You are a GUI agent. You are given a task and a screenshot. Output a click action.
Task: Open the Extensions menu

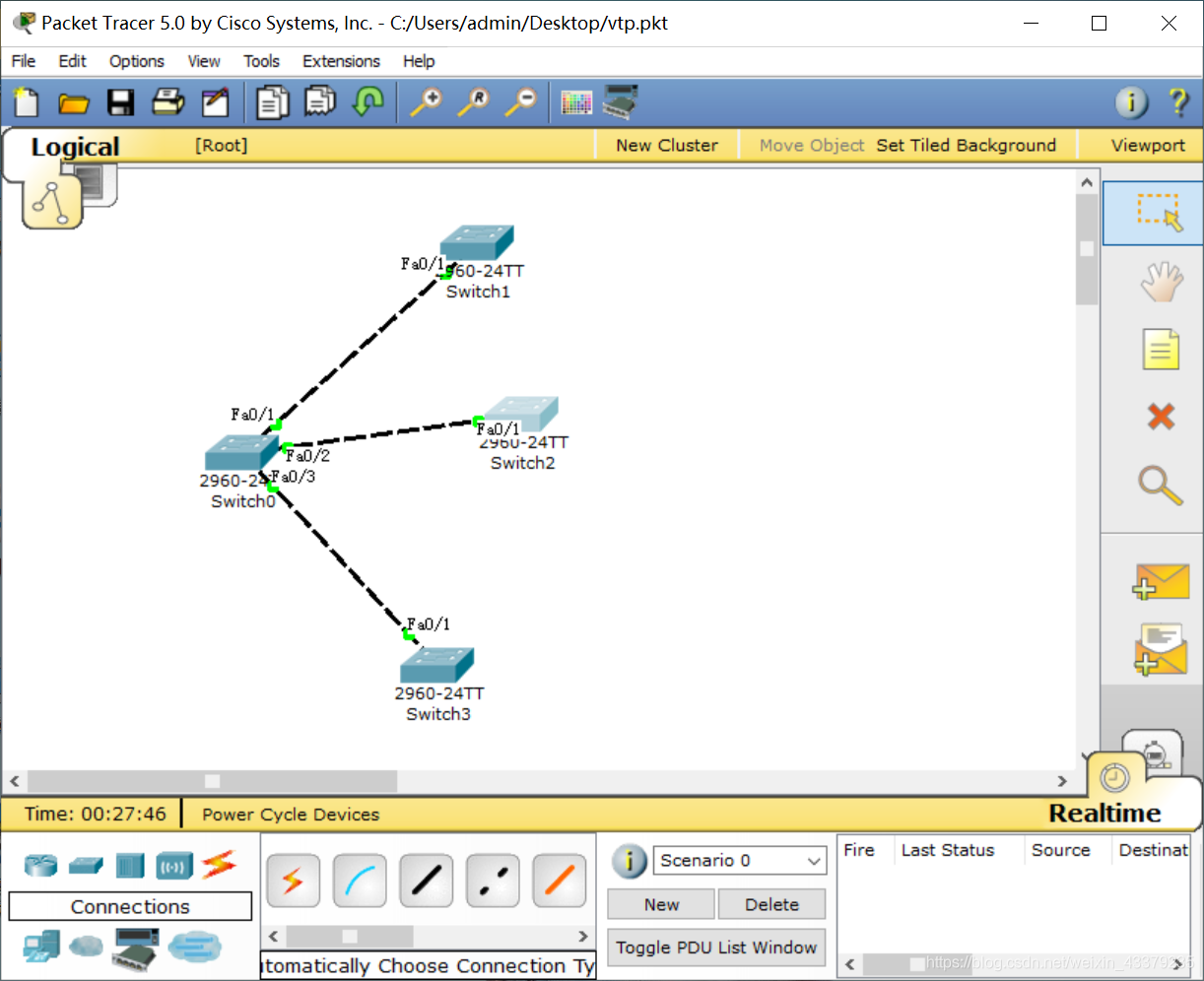point(341,61)
